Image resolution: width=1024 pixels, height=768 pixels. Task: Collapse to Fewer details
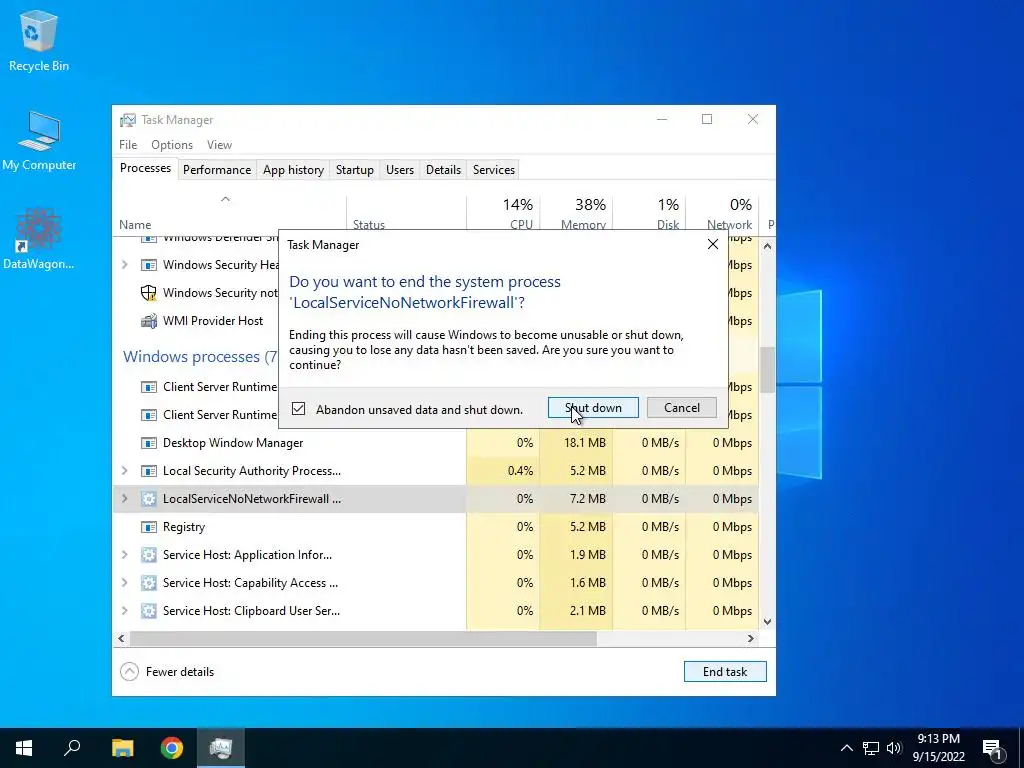tap(167, 671)
